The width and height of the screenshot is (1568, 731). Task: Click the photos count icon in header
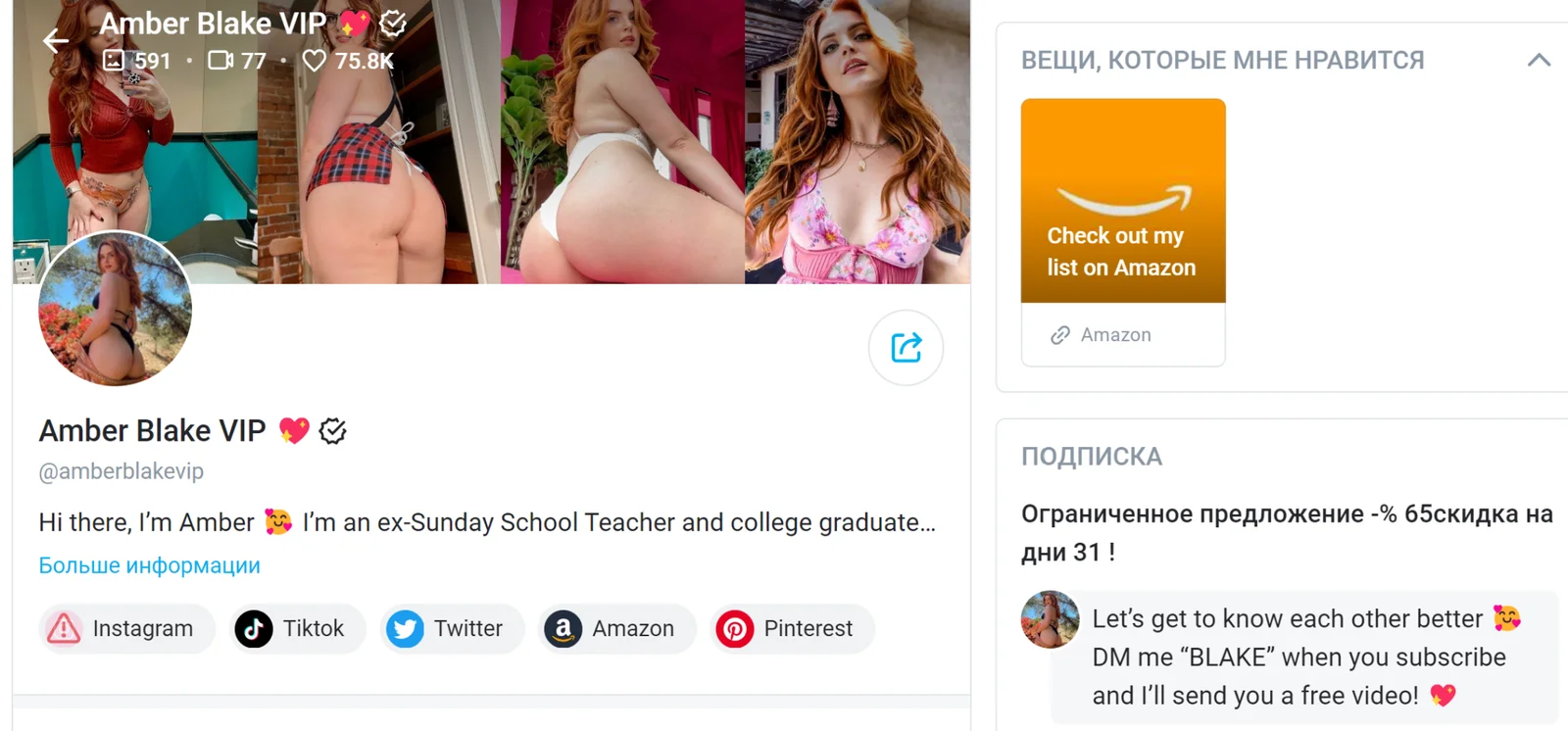tap(114, 60)
